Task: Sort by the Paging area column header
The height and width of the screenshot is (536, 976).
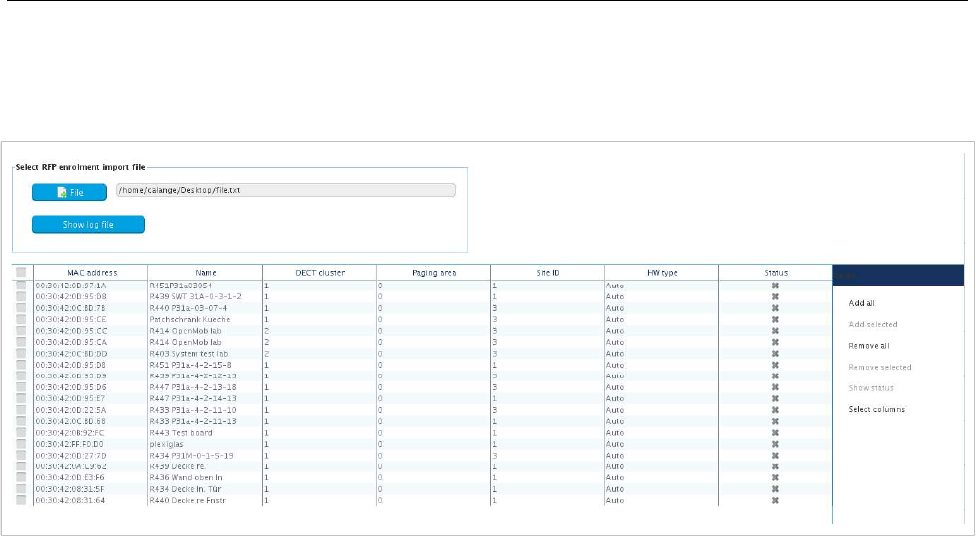Action: click(x=434, y=273)
